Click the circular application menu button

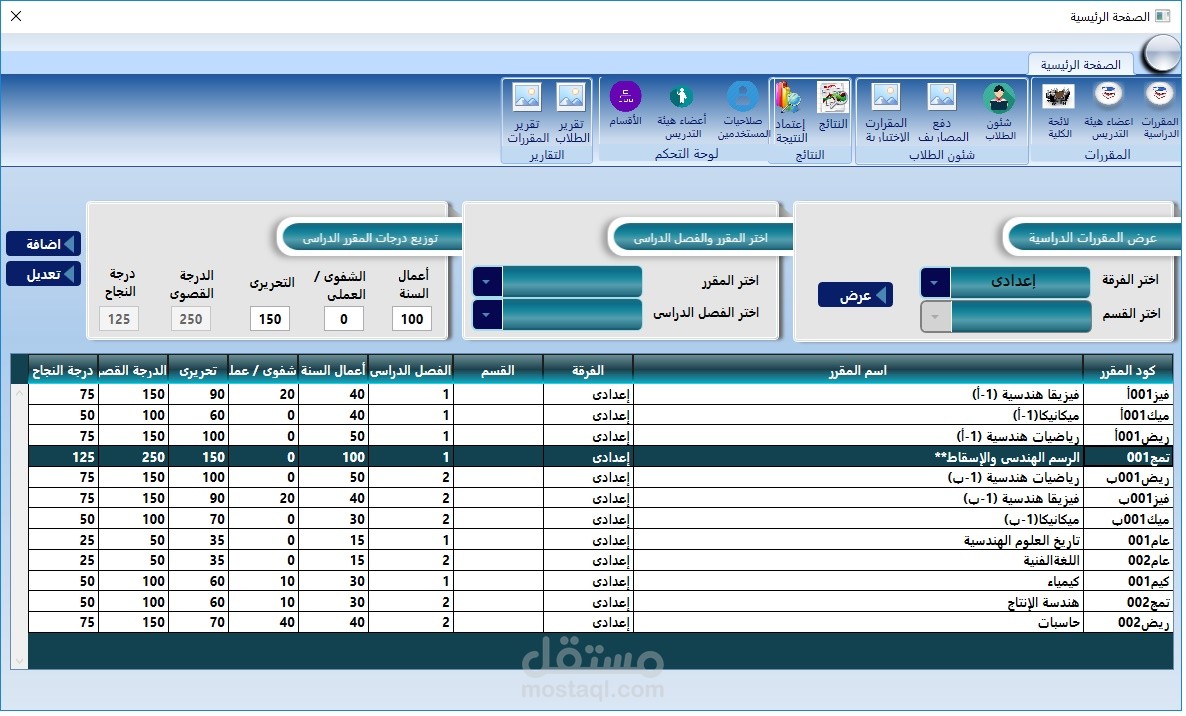1160,52
